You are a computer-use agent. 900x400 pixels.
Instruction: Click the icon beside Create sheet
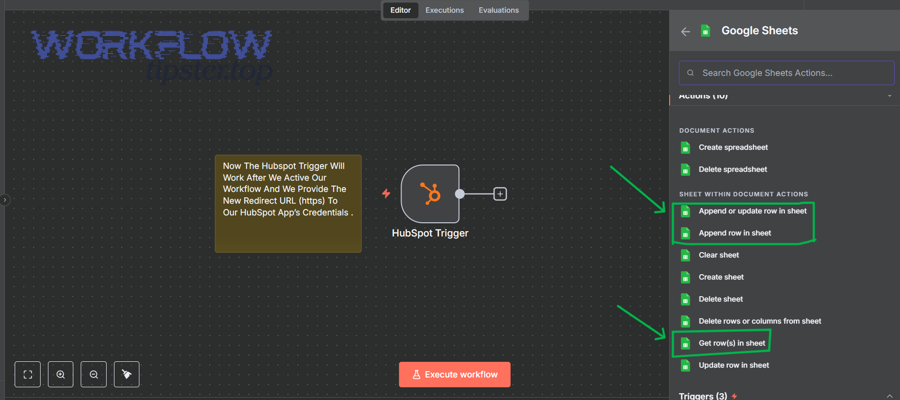tap(685, 277)
